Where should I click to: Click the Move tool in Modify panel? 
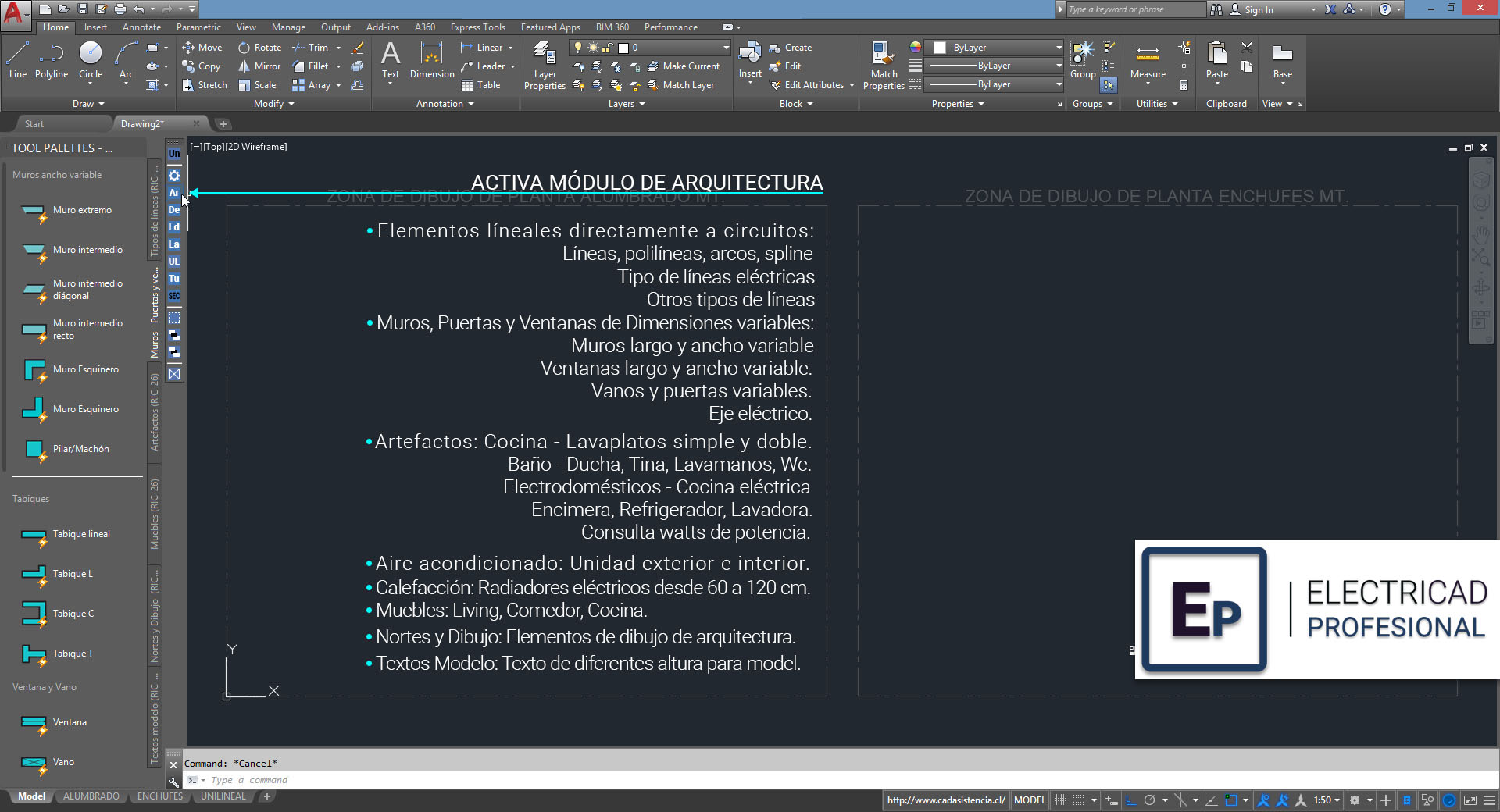click(x=202, y=48)
